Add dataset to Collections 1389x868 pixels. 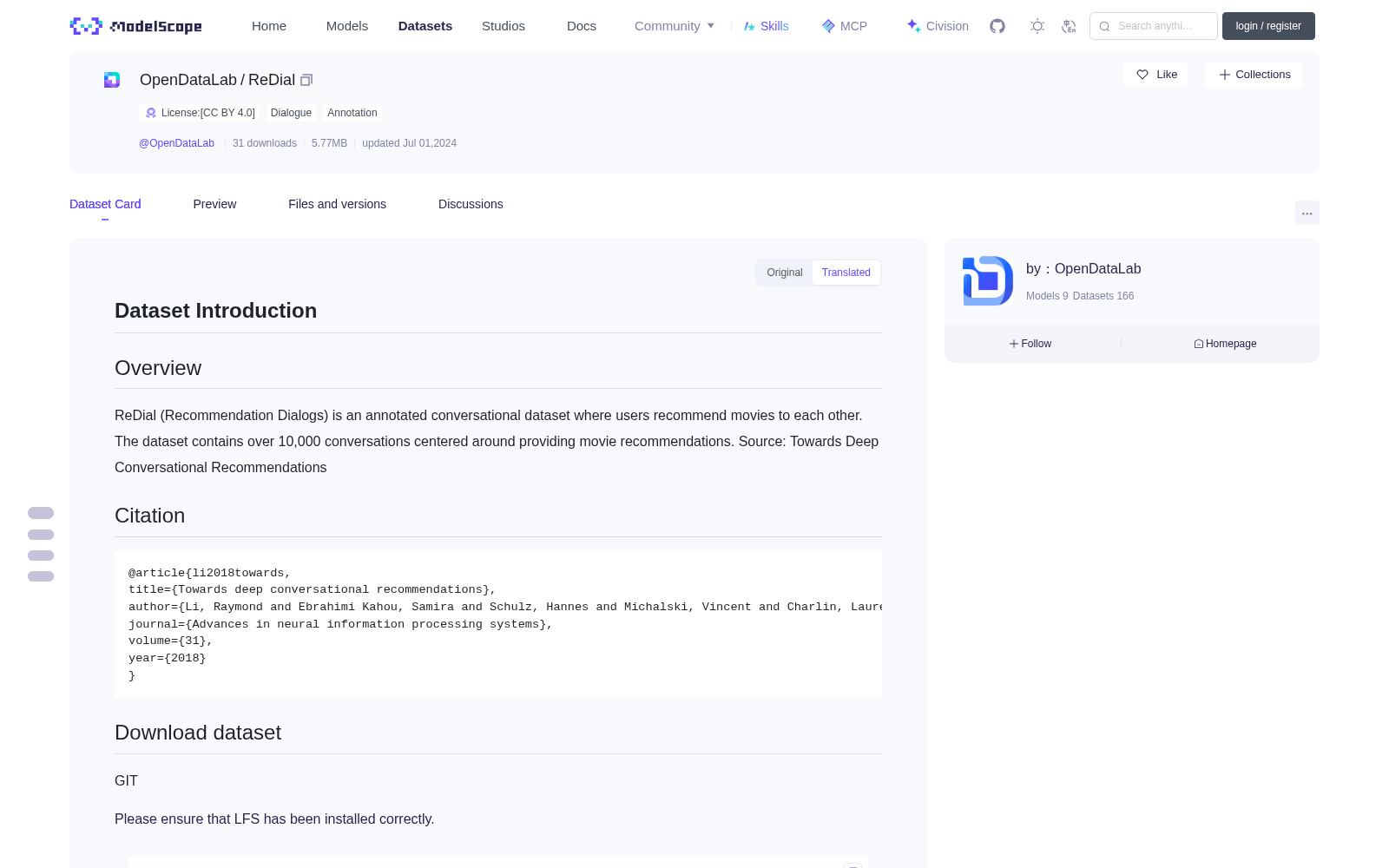point(1254,75)
